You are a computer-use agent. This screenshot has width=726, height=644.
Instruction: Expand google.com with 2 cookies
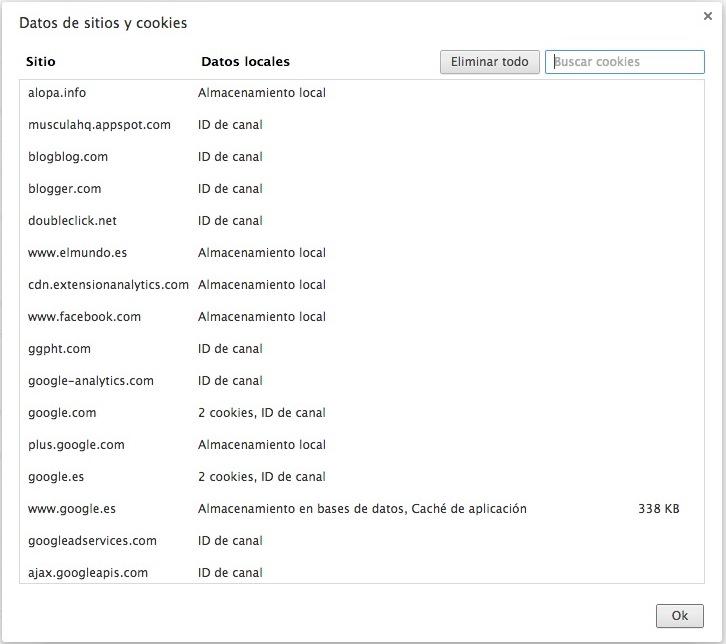62,413
